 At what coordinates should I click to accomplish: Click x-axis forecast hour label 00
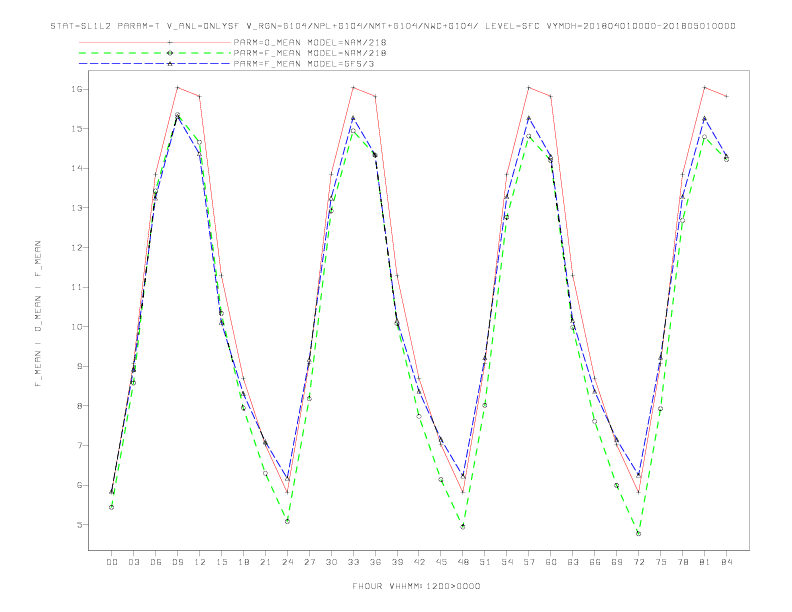pyautogui.click(x=112, y=562)
